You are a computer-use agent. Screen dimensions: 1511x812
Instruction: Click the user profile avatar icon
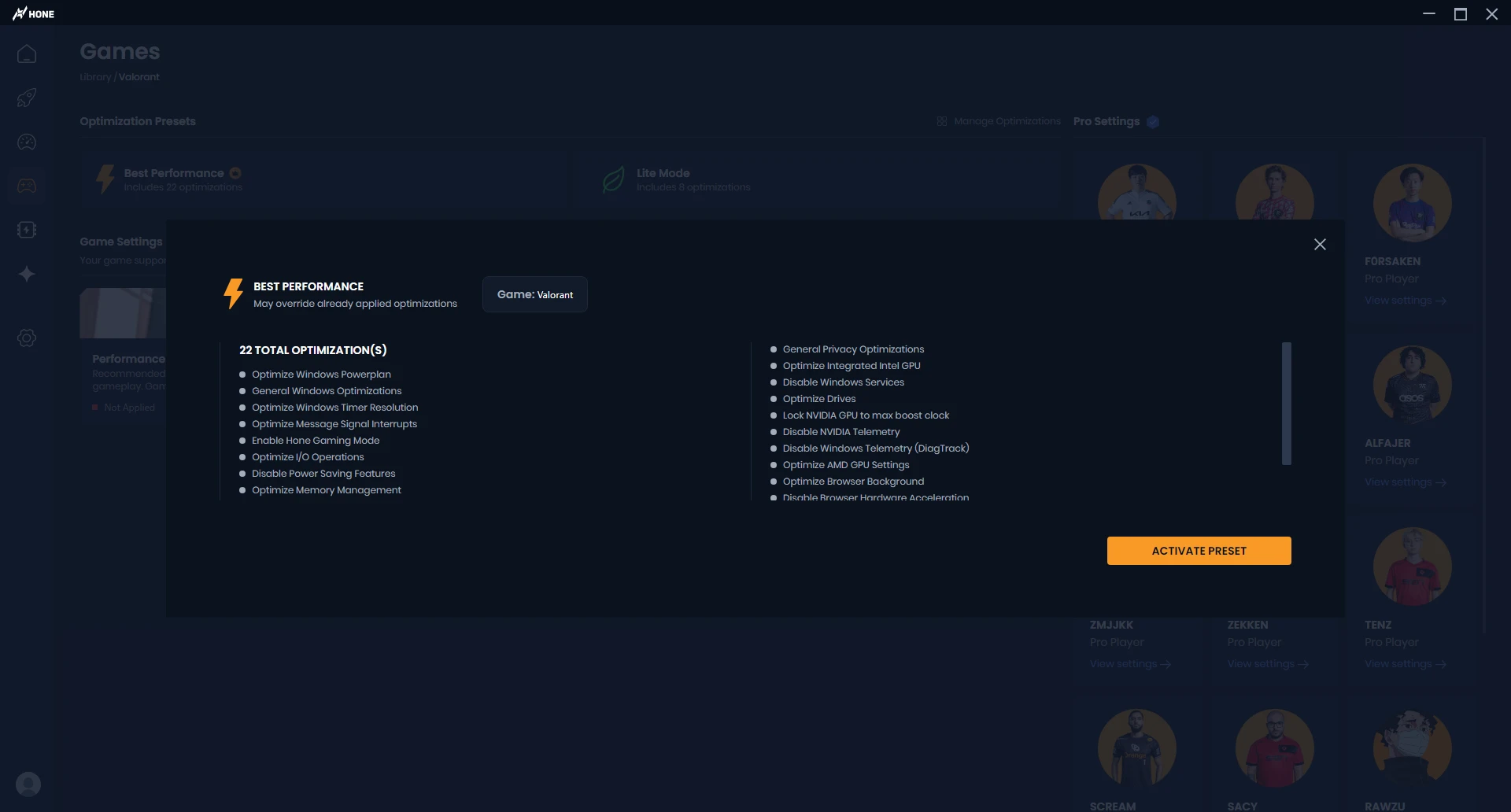click(x=28, y=784)
